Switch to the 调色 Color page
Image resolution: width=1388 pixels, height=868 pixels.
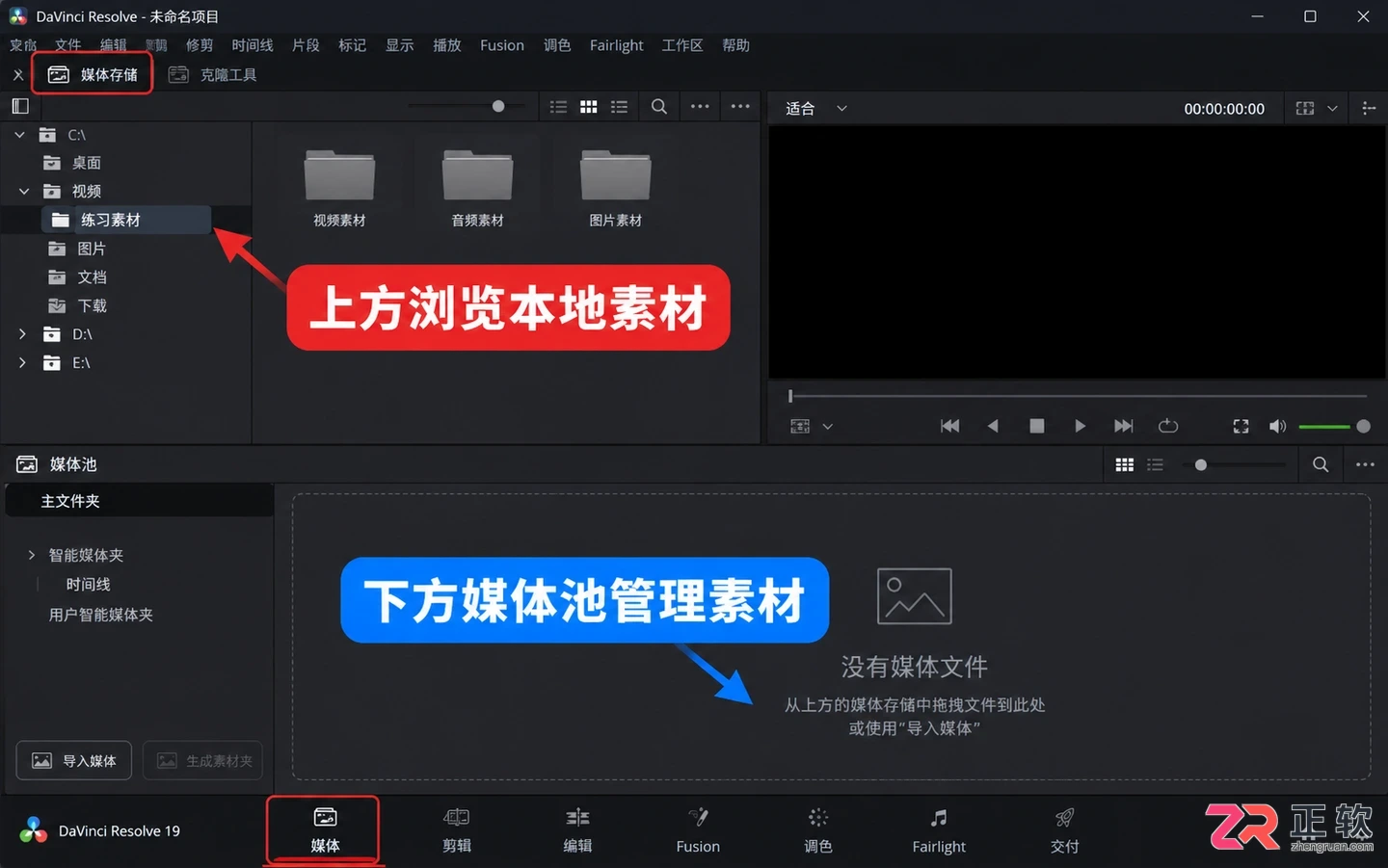pos(818,830)
